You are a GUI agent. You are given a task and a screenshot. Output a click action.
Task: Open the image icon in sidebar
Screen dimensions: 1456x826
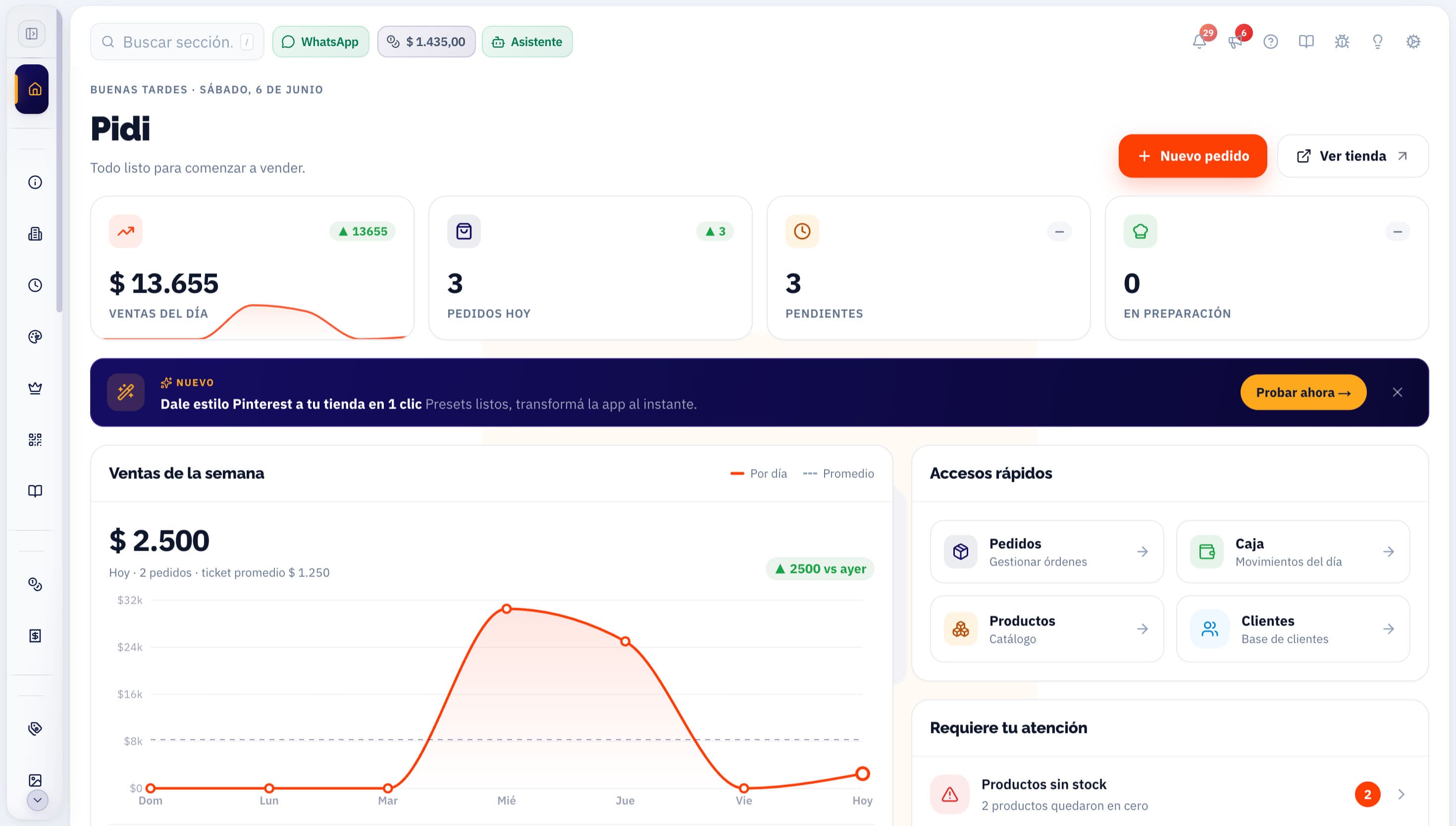pyautogui.click(x=35, y=780)
